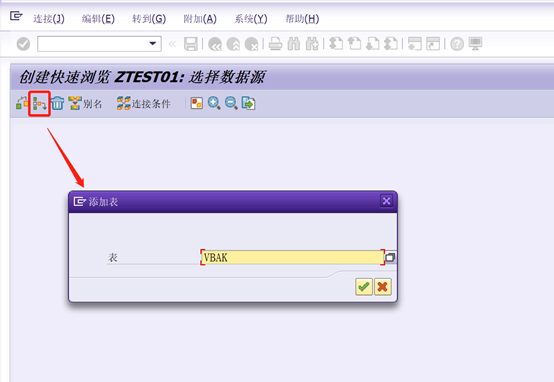Click the Find binoculars icon
This screenshot has width=554, height=382.
[294, 44]
